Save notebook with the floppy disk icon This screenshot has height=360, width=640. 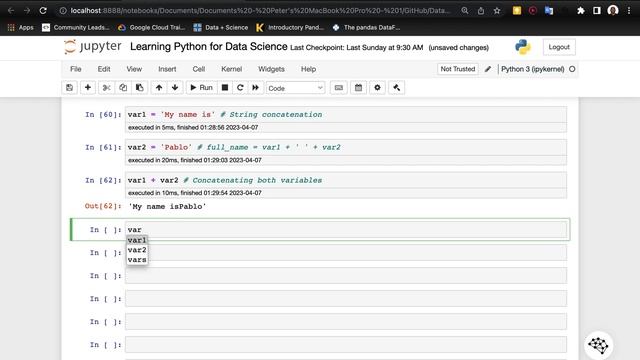[69, 88]
